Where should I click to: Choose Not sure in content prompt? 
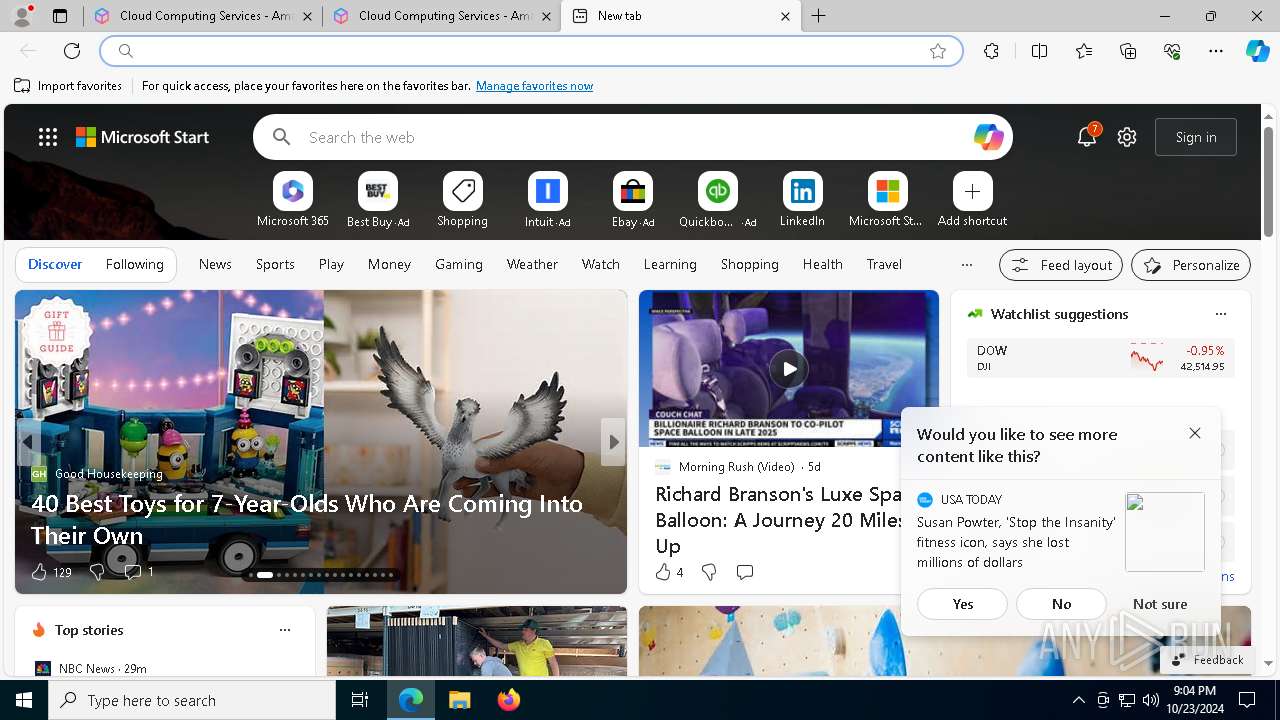pos(1160,604)
